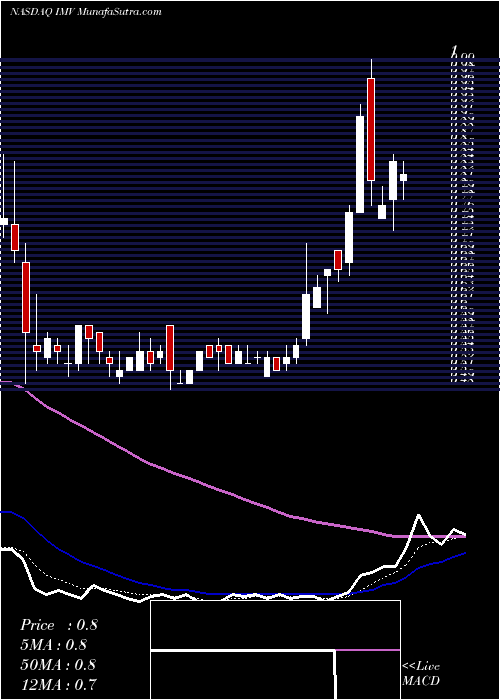Click the '<<Live MACD' label
Screen dimensions: 500x700
pos(421,673)
